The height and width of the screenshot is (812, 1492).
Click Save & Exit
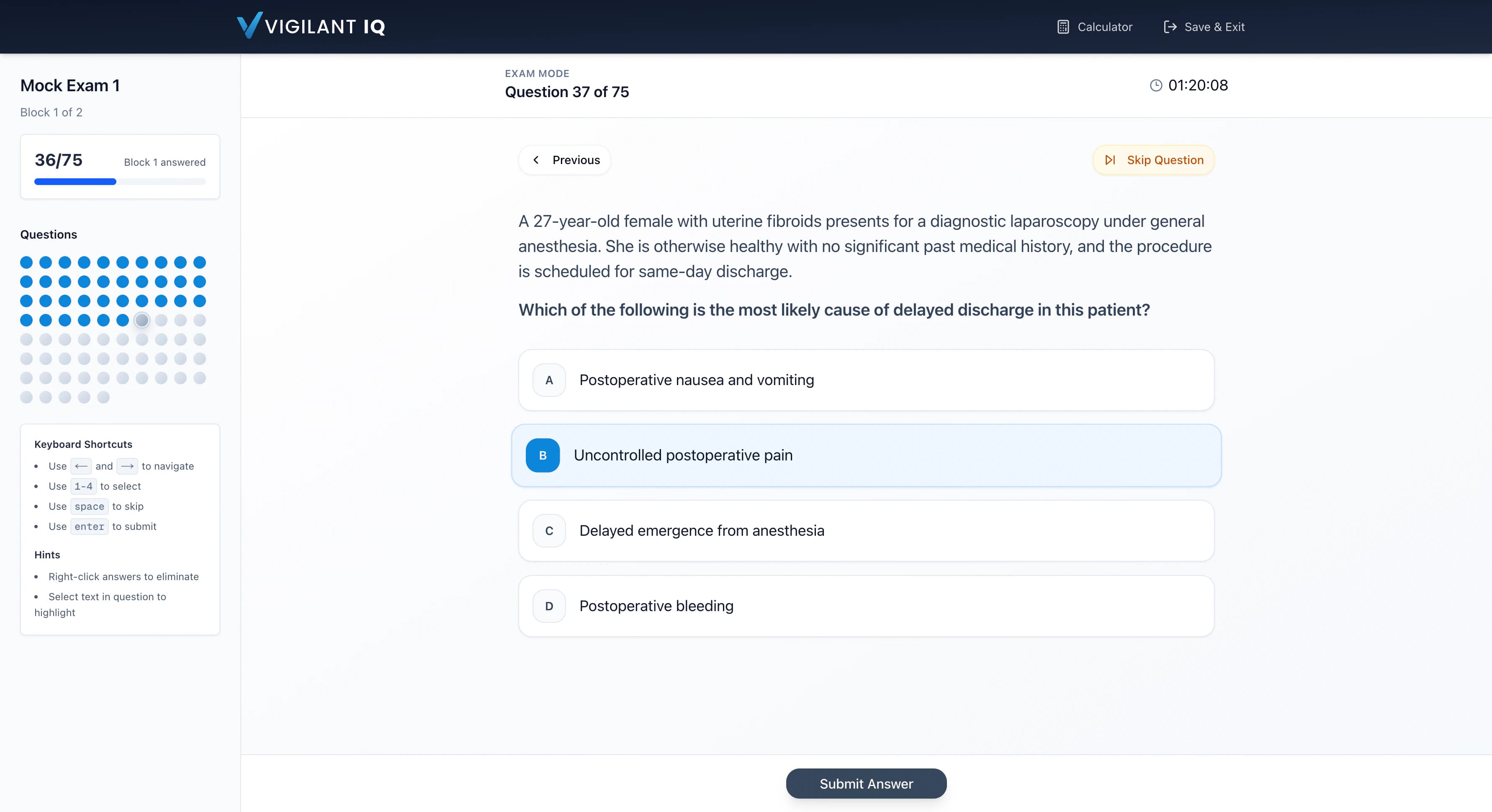pos(1204,27)
